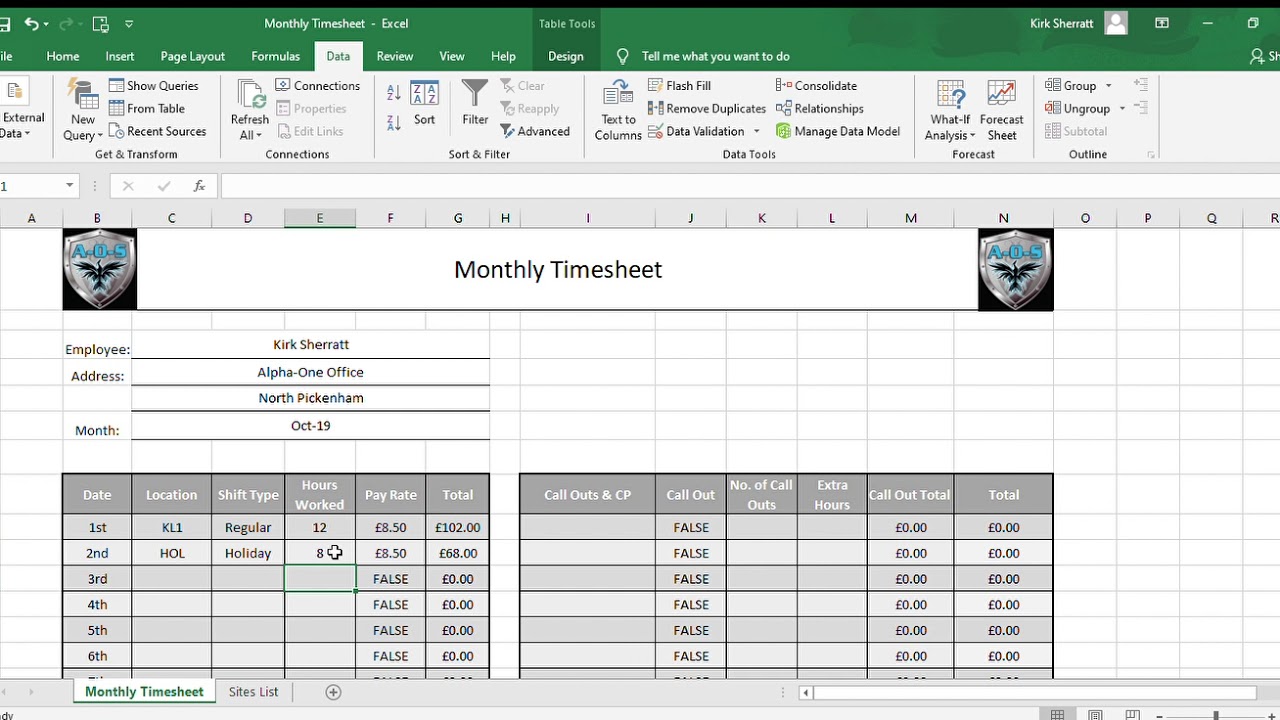Launch the Outline dialog expander
This screenshot has height=720, width=1280.
pyautogui.click(x=1152, y=155)
